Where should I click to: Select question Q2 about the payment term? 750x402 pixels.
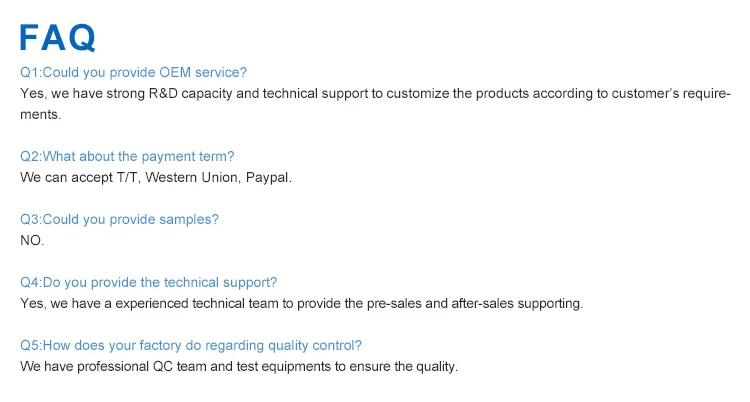point(127,156)
